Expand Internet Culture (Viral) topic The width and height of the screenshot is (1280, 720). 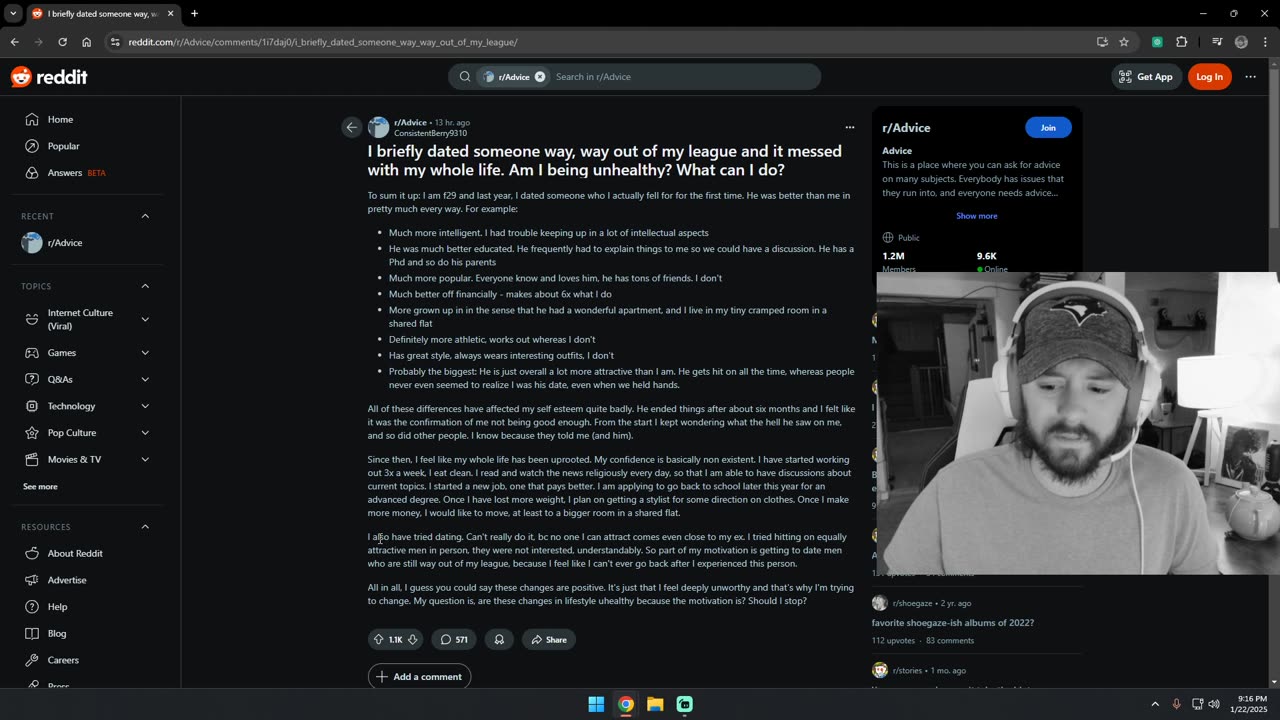(145, 319)
